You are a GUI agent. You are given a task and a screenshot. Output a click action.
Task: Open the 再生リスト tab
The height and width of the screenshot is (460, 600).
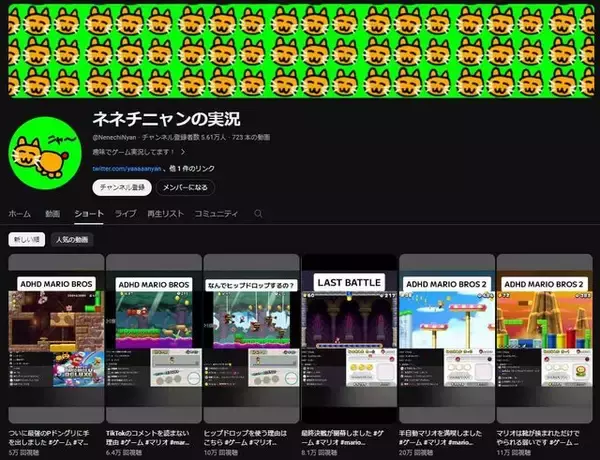[166, 214]
